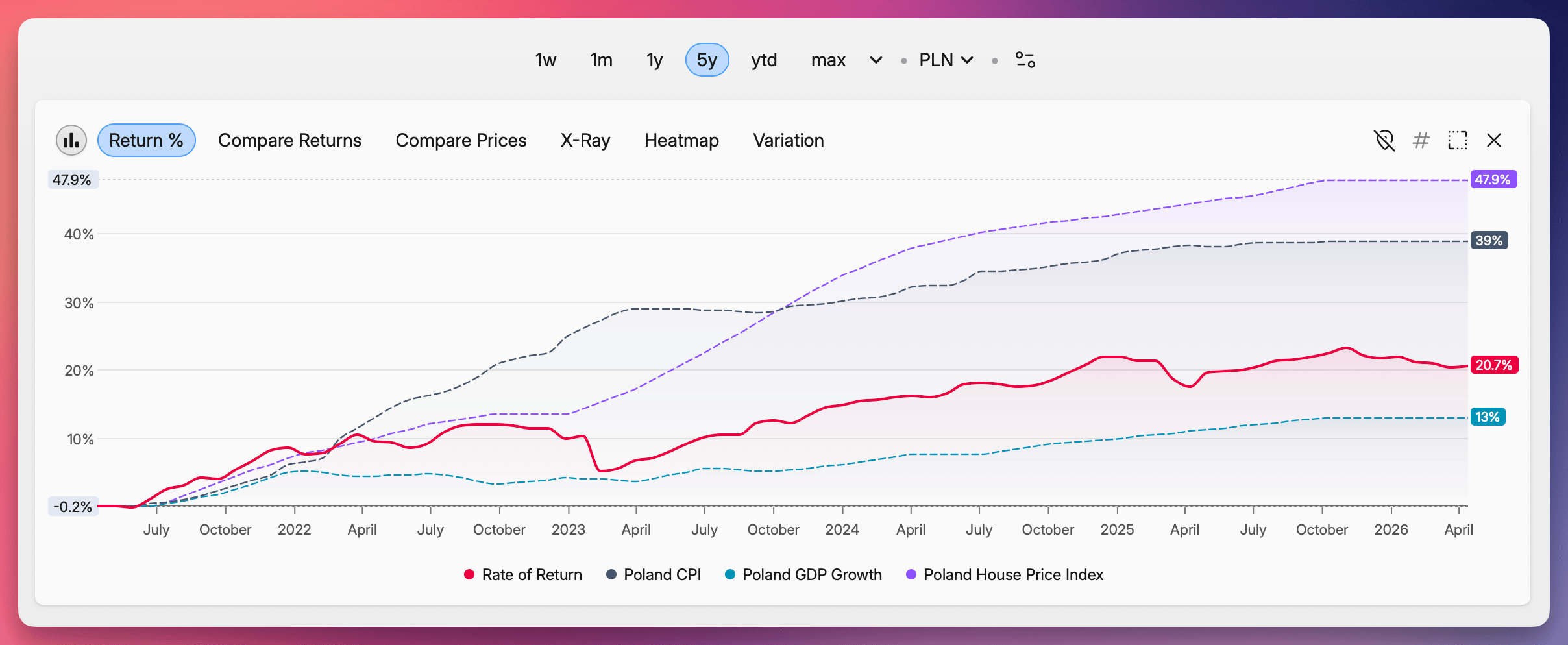The height and width of the screenshot is (645, 1568).
Task: Click the dashed-square fullscreen icon
Action: (x=1458, y=140)
